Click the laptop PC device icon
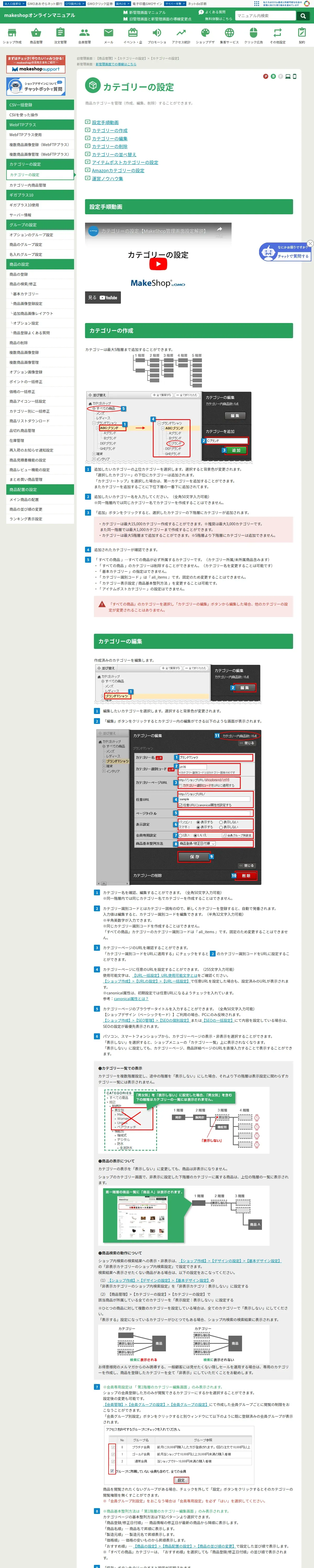The width and height of the screenshot is (314, 1568). 288,76
